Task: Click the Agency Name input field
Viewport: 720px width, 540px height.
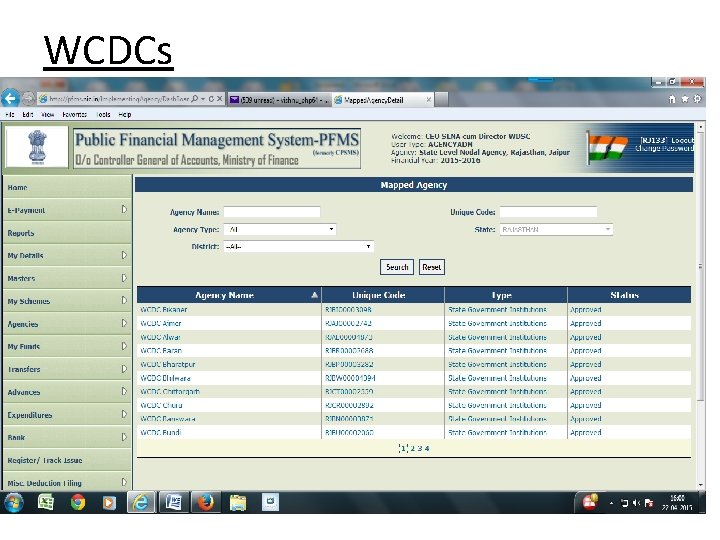Action: tap(272, 212)
